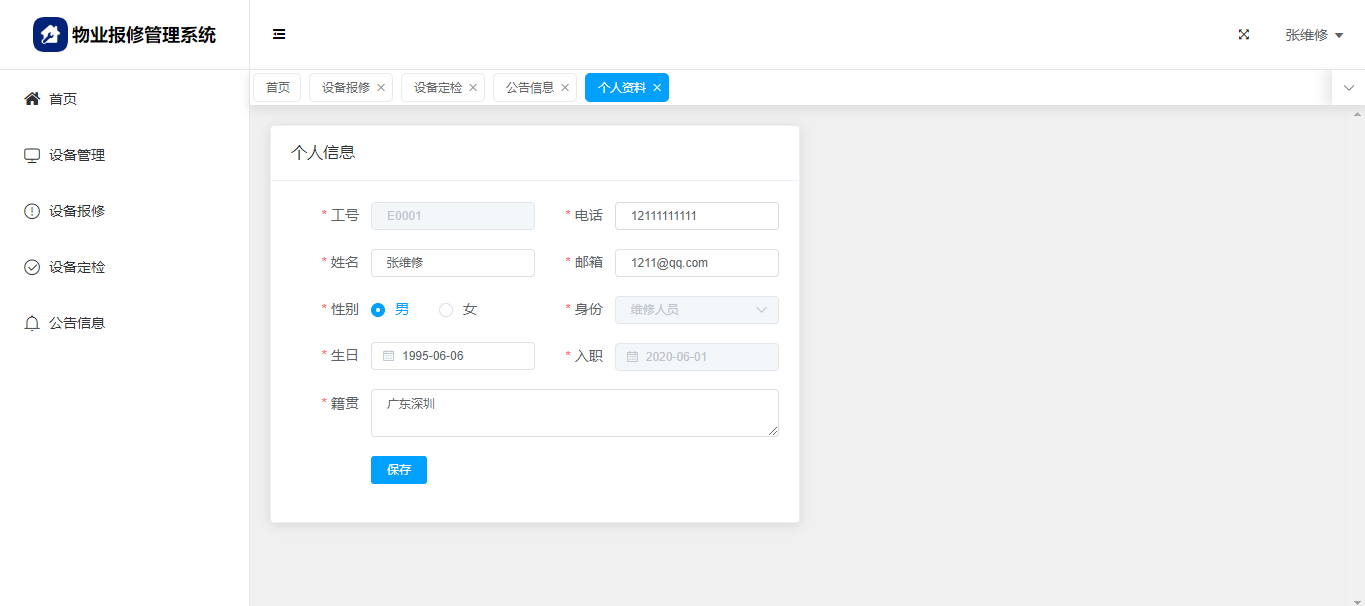Open the 张维修 user dropdown menu
The width and height of the screenshot is (1365, 606).
click(1313, 35)
